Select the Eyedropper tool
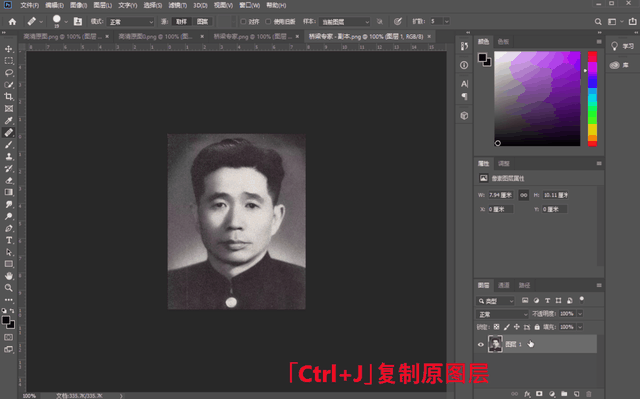 click(x=9, y=120)
